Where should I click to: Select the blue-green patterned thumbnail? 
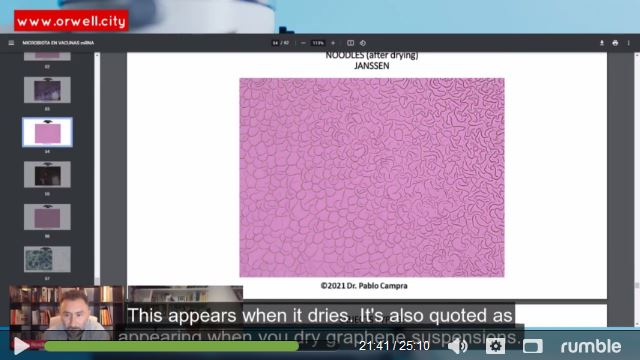47,259
